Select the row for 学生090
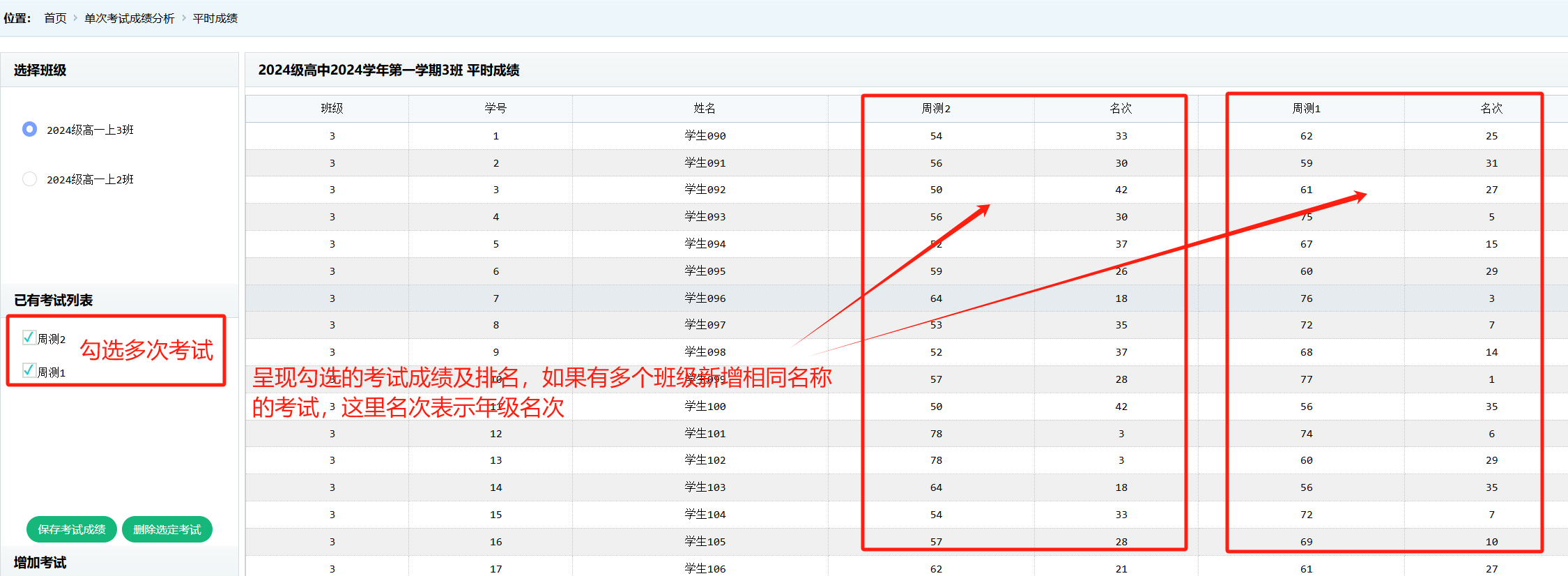This screenshot has height=576, width=1568. point(705,135)
